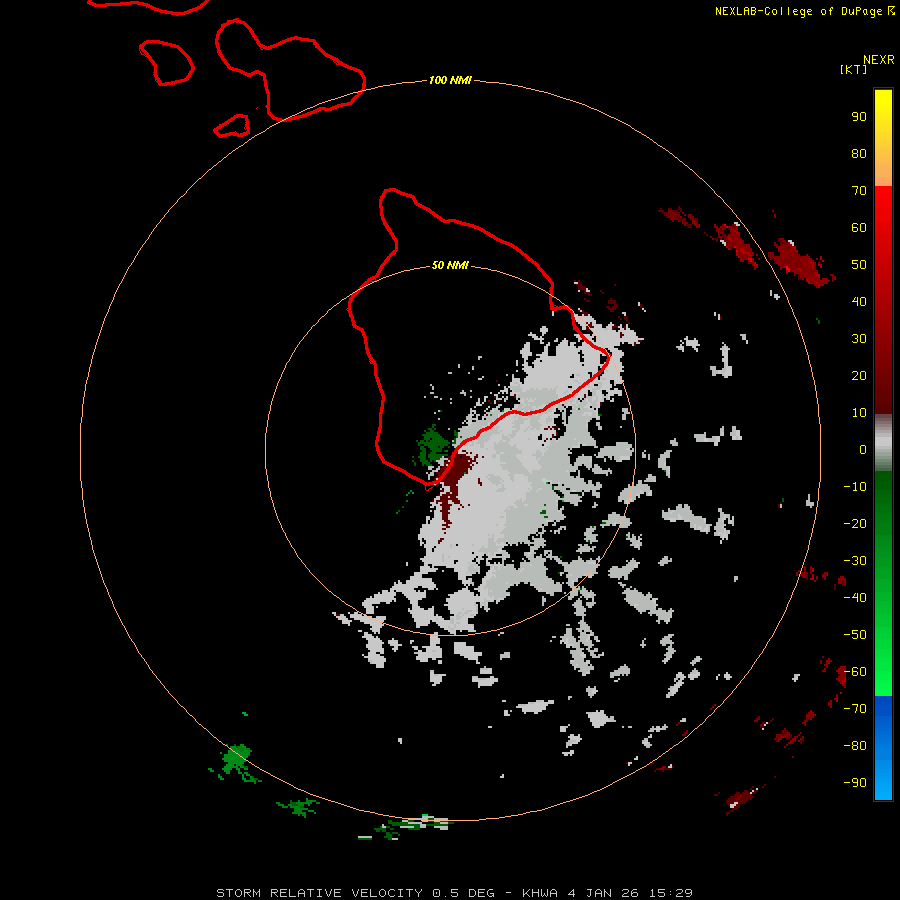Click the -90 value on the velocity scale

point(855,782)
